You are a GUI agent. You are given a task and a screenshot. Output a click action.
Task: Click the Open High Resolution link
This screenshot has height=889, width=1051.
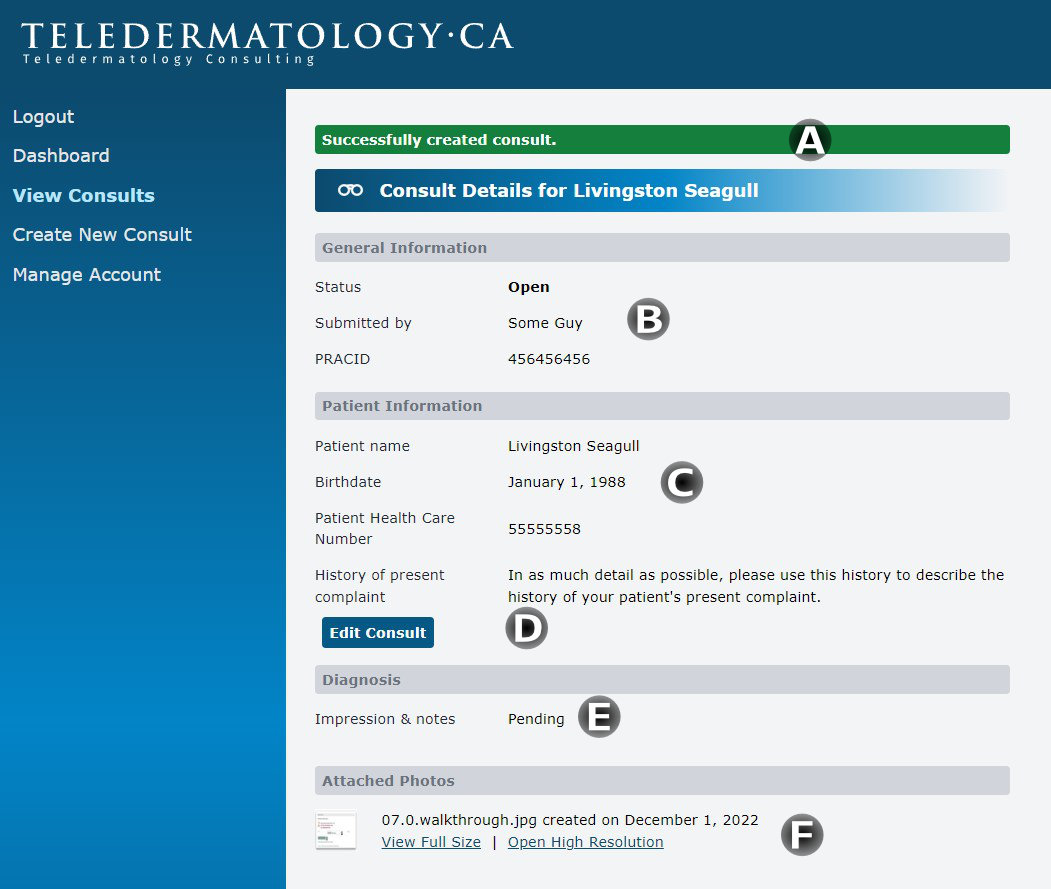(x=585, y=842)
